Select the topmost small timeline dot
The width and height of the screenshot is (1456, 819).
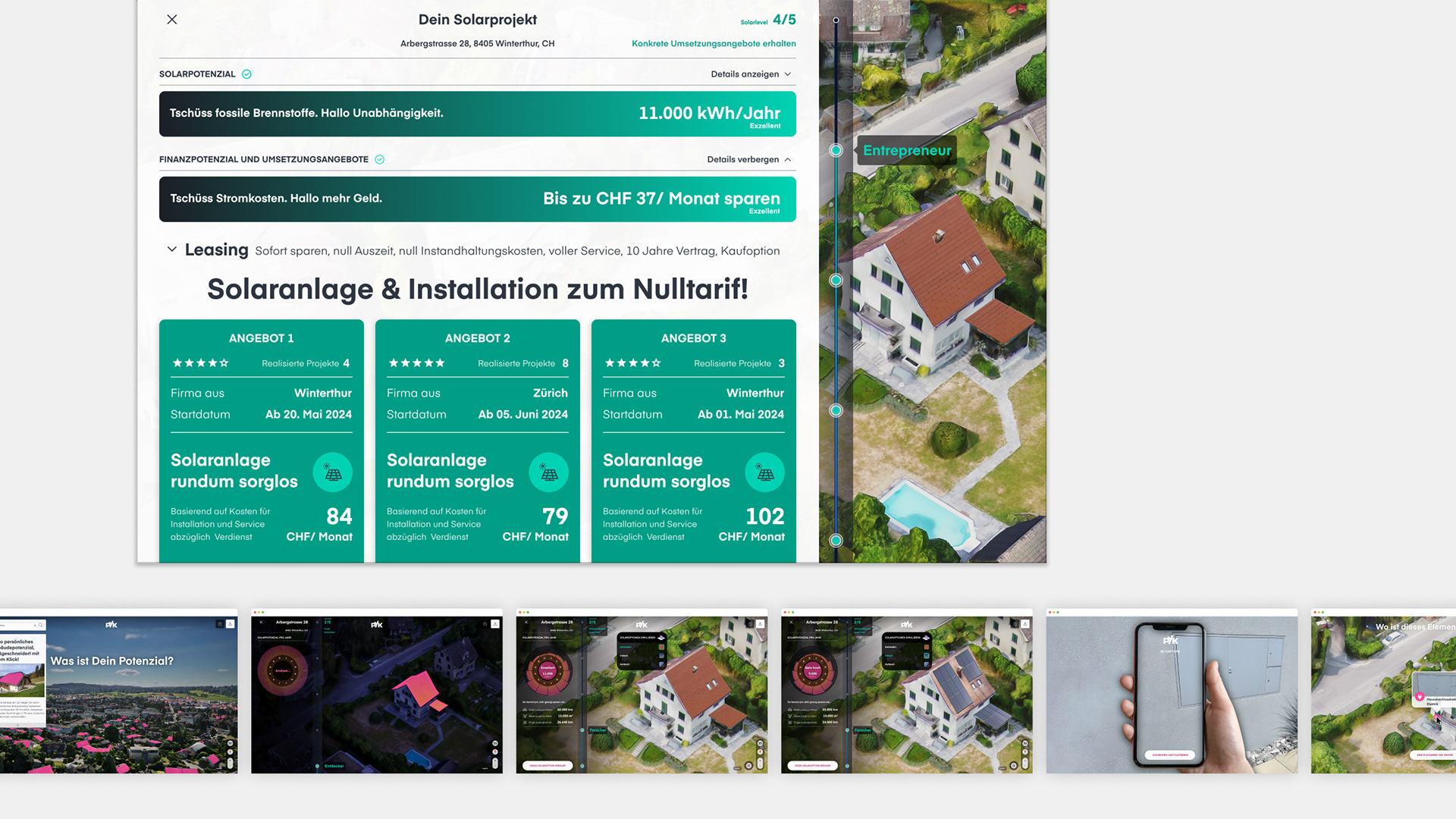click(836, 20)
